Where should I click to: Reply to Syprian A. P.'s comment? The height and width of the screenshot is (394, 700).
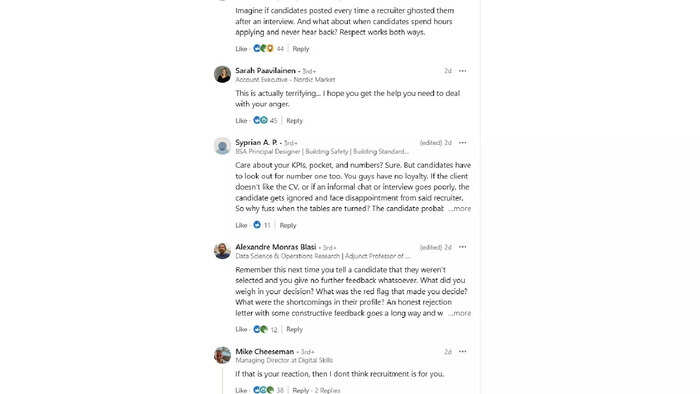[x=288, y=225]
